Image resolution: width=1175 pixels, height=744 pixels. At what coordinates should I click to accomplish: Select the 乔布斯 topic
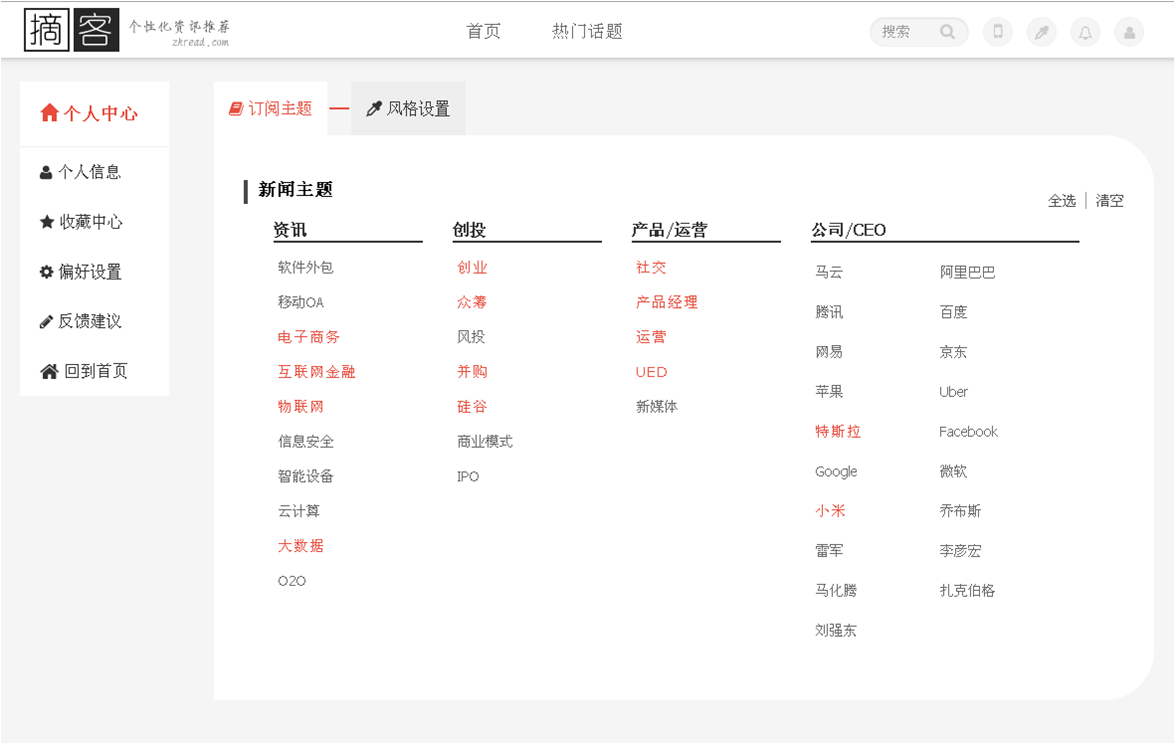961,511
